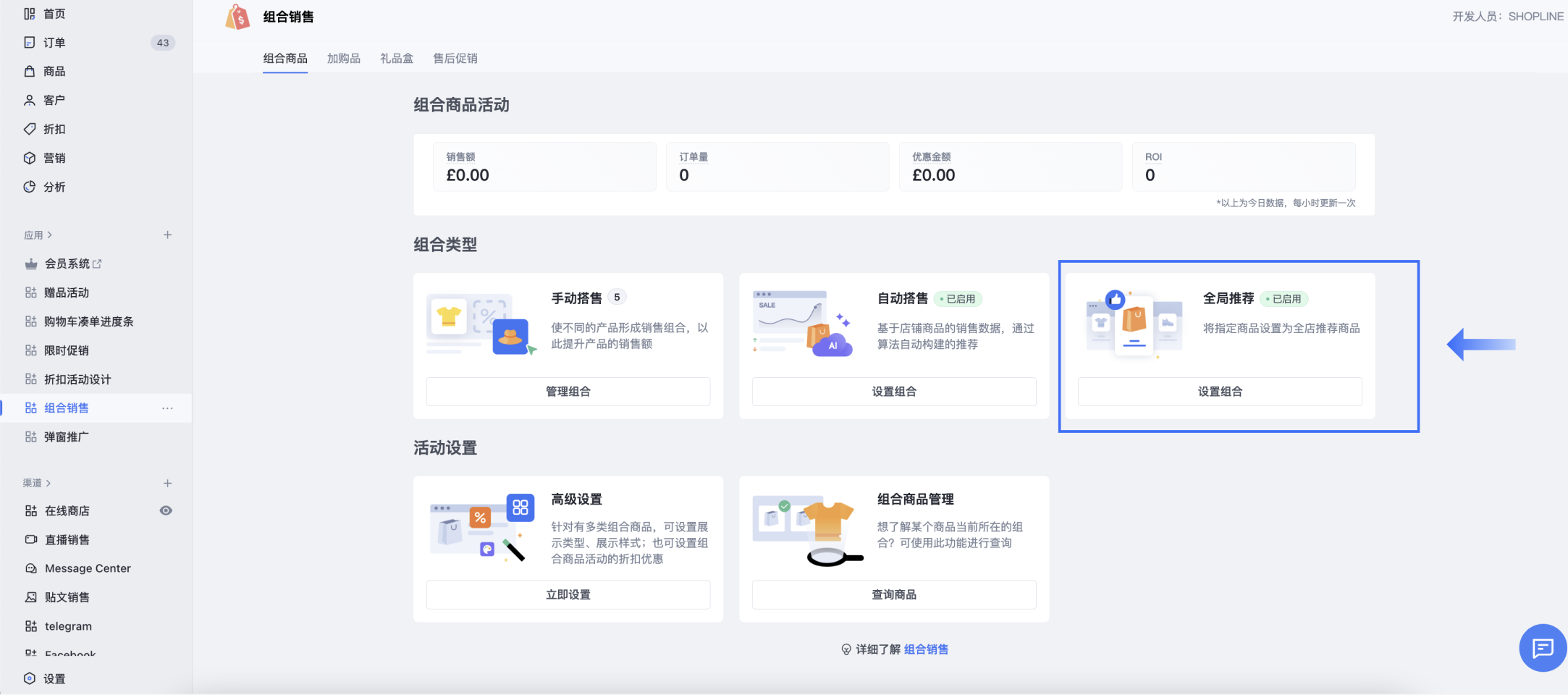Click the grid icon beside 折扣活动设计
The height and width of the screenshot is (695, 1568).
click(31, 379)
